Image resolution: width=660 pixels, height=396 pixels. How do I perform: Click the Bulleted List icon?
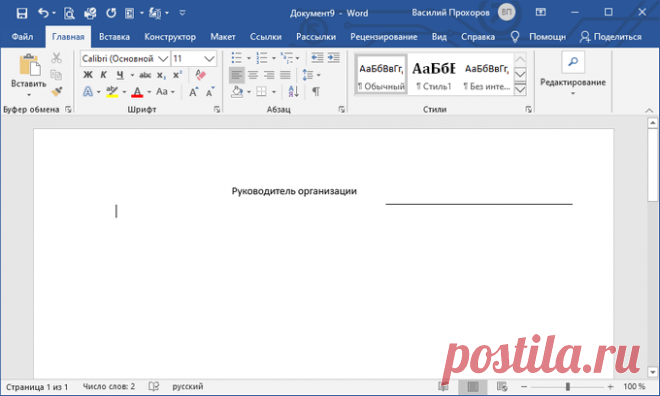(x=237, y=58)
